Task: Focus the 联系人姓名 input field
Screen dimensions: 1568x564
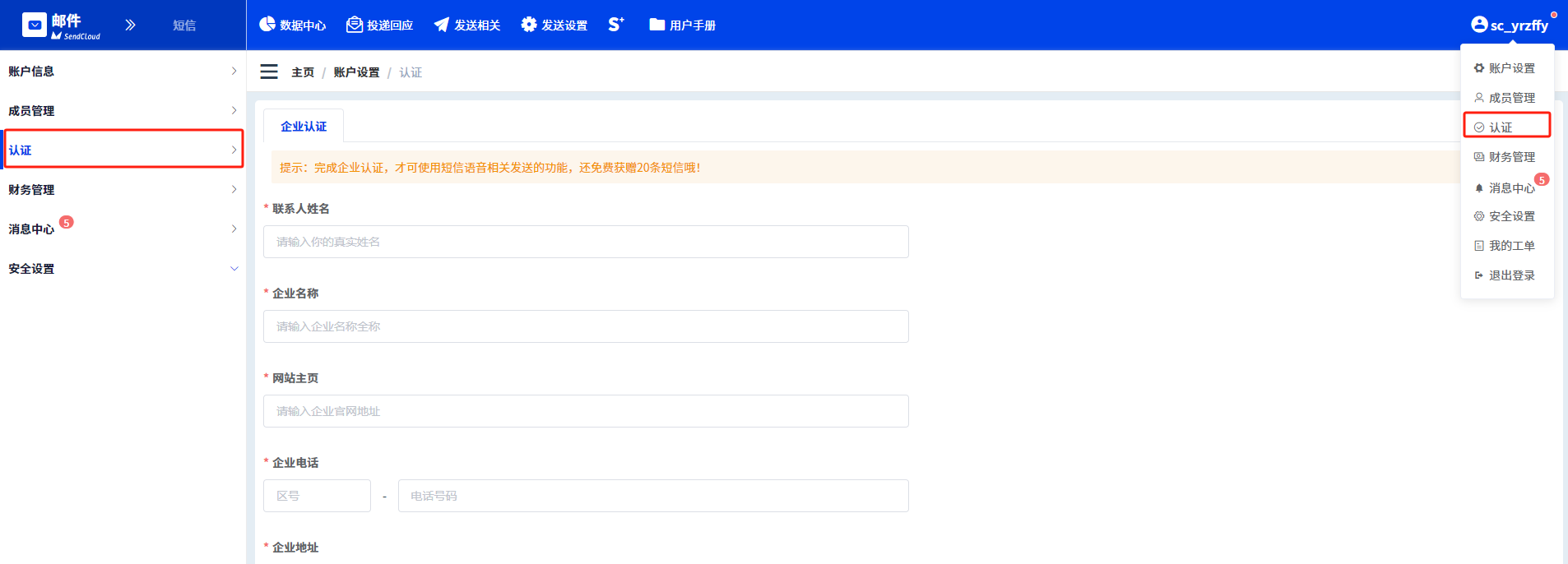Action: [586, 242]
